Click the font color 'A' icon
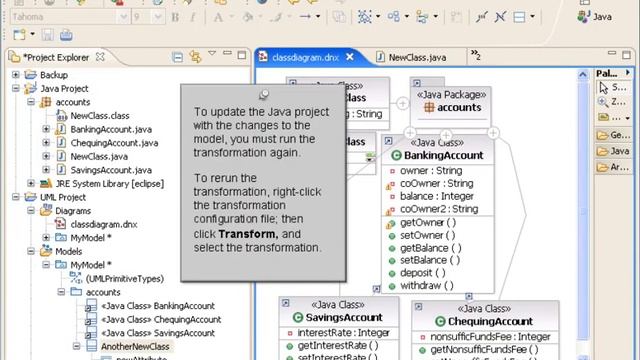 (218, 17)
